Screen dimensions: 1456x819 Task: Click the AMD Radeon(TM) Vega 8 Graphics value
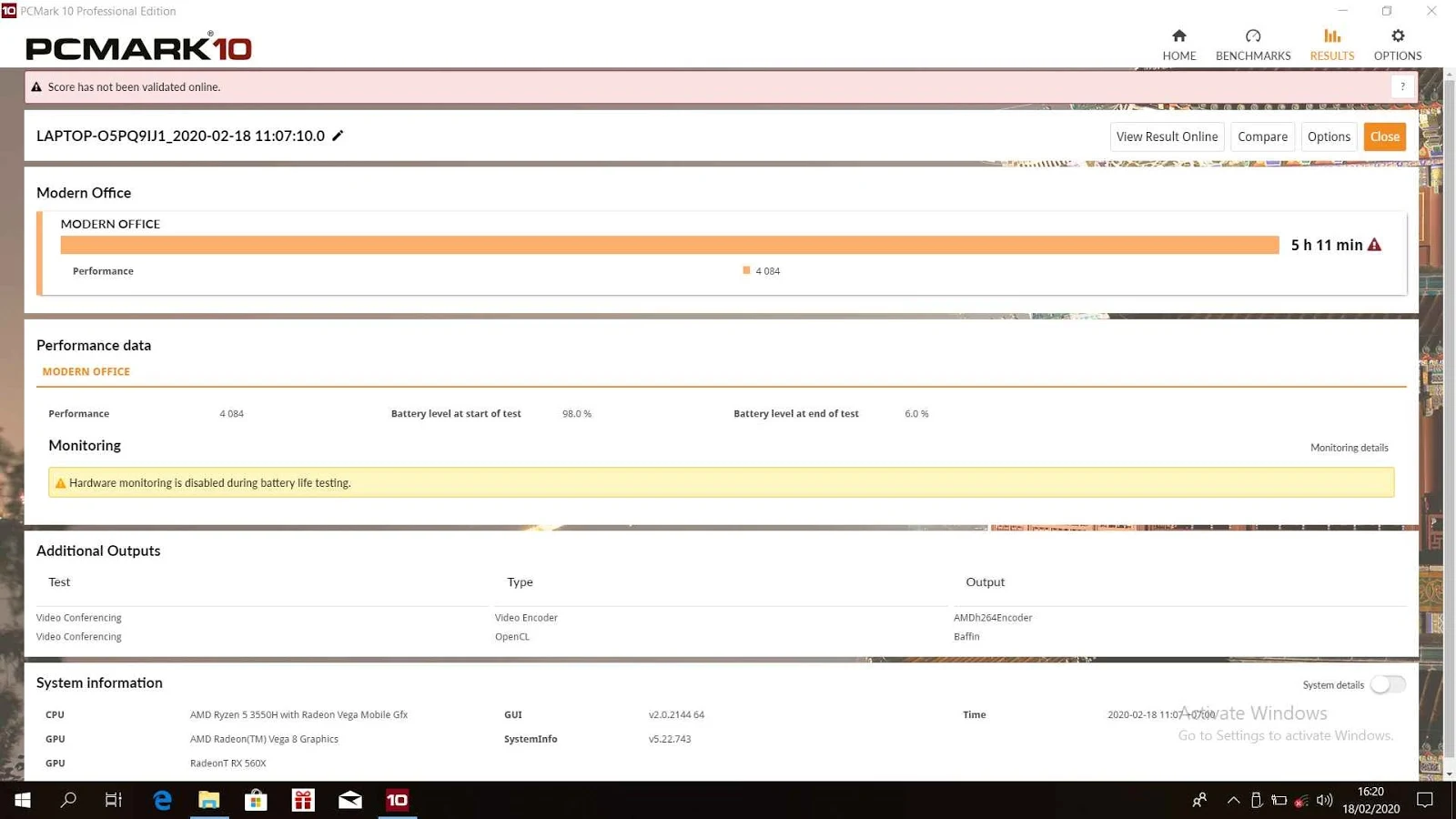point(264,740)
